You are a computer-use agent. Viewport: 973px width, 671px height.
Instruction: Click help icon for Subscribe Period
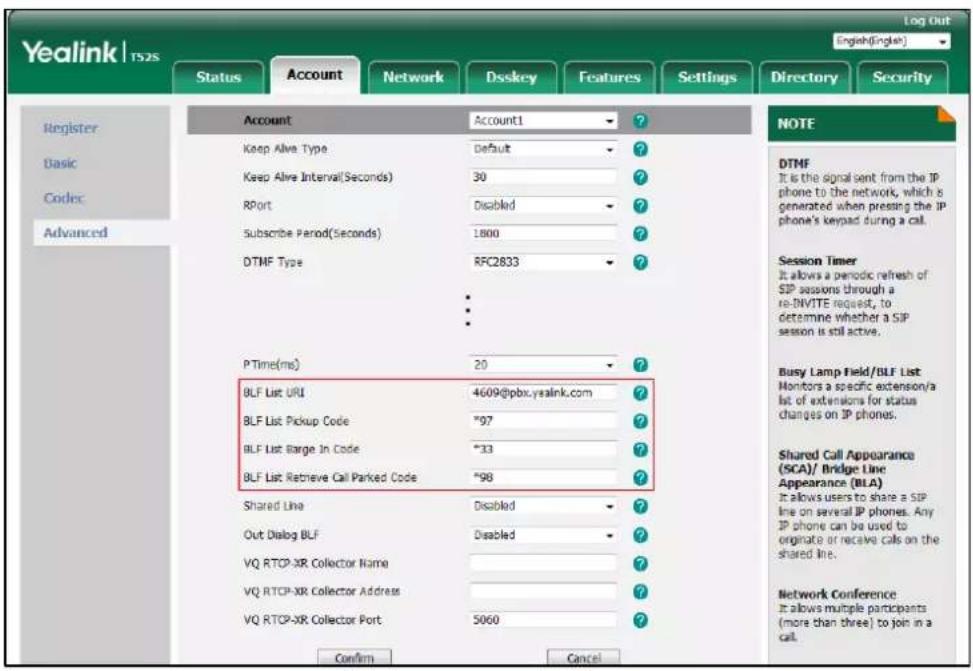(x=640, y=234)
